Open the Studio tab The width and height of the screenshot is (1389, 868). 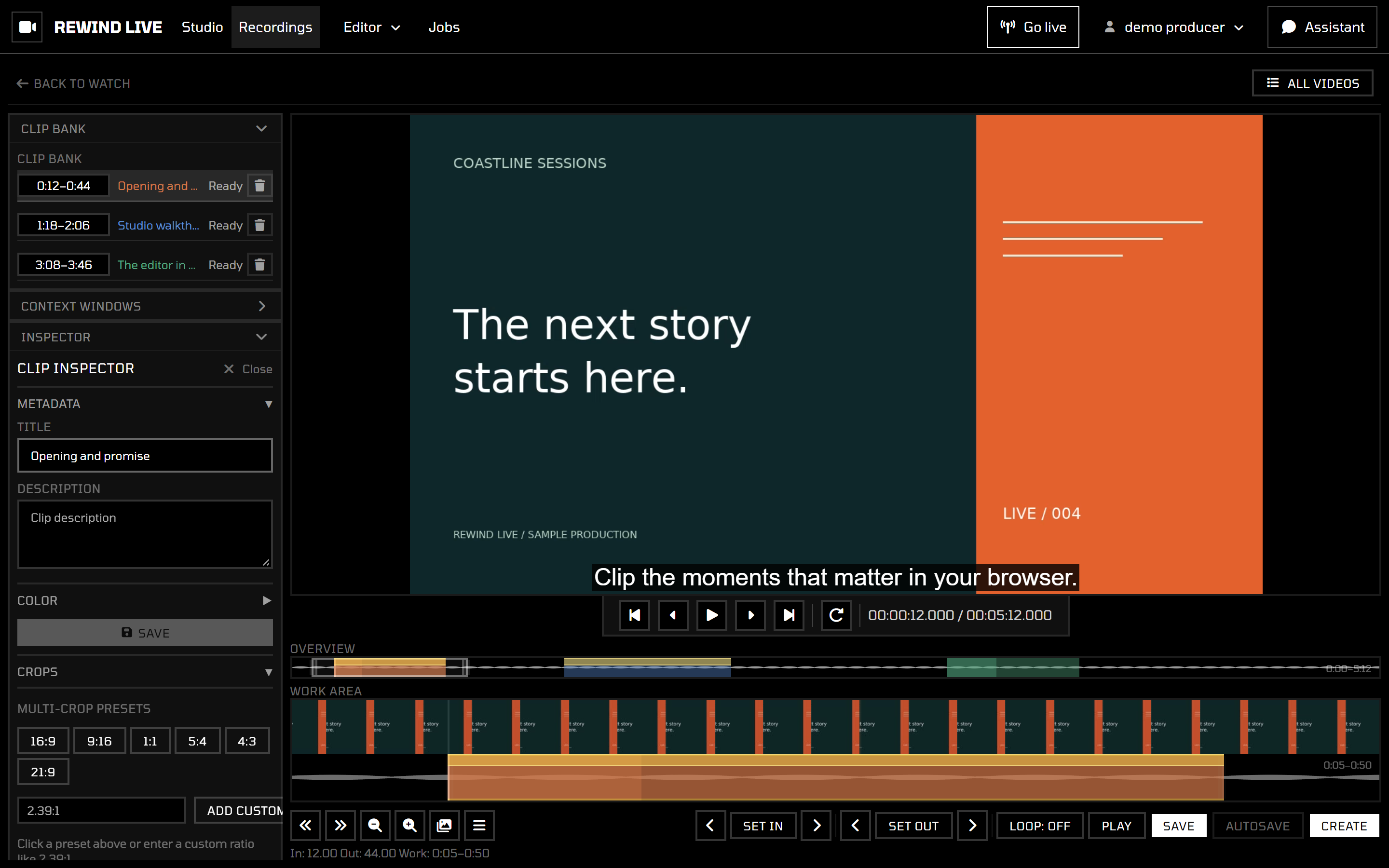point(202,27)
